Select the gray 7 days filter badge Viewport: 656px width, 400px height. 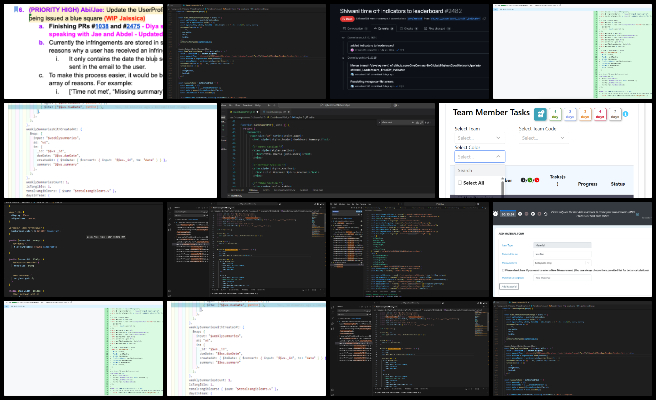[x=615, y=114]
